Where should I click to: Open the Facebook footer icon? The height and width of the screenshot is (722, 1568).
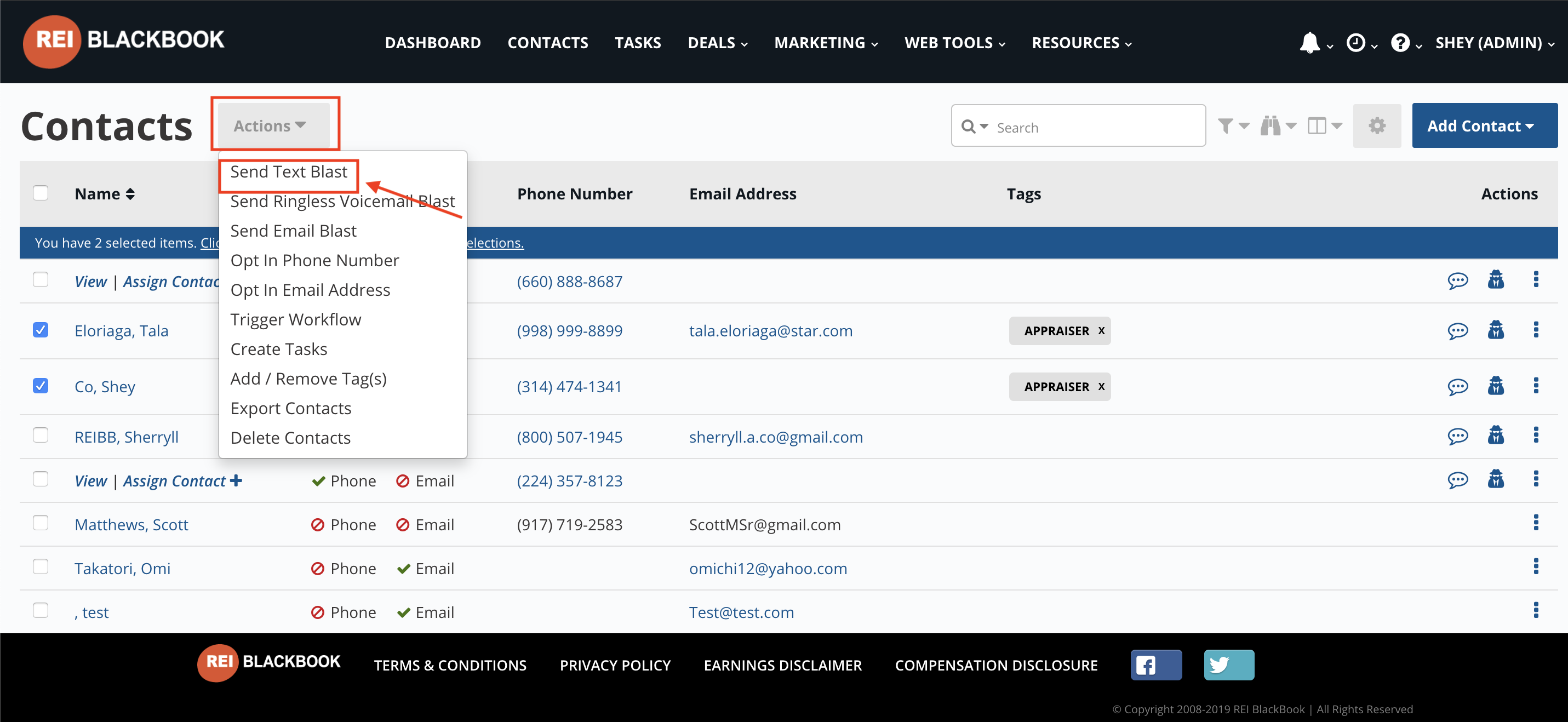click(1156, 665)
